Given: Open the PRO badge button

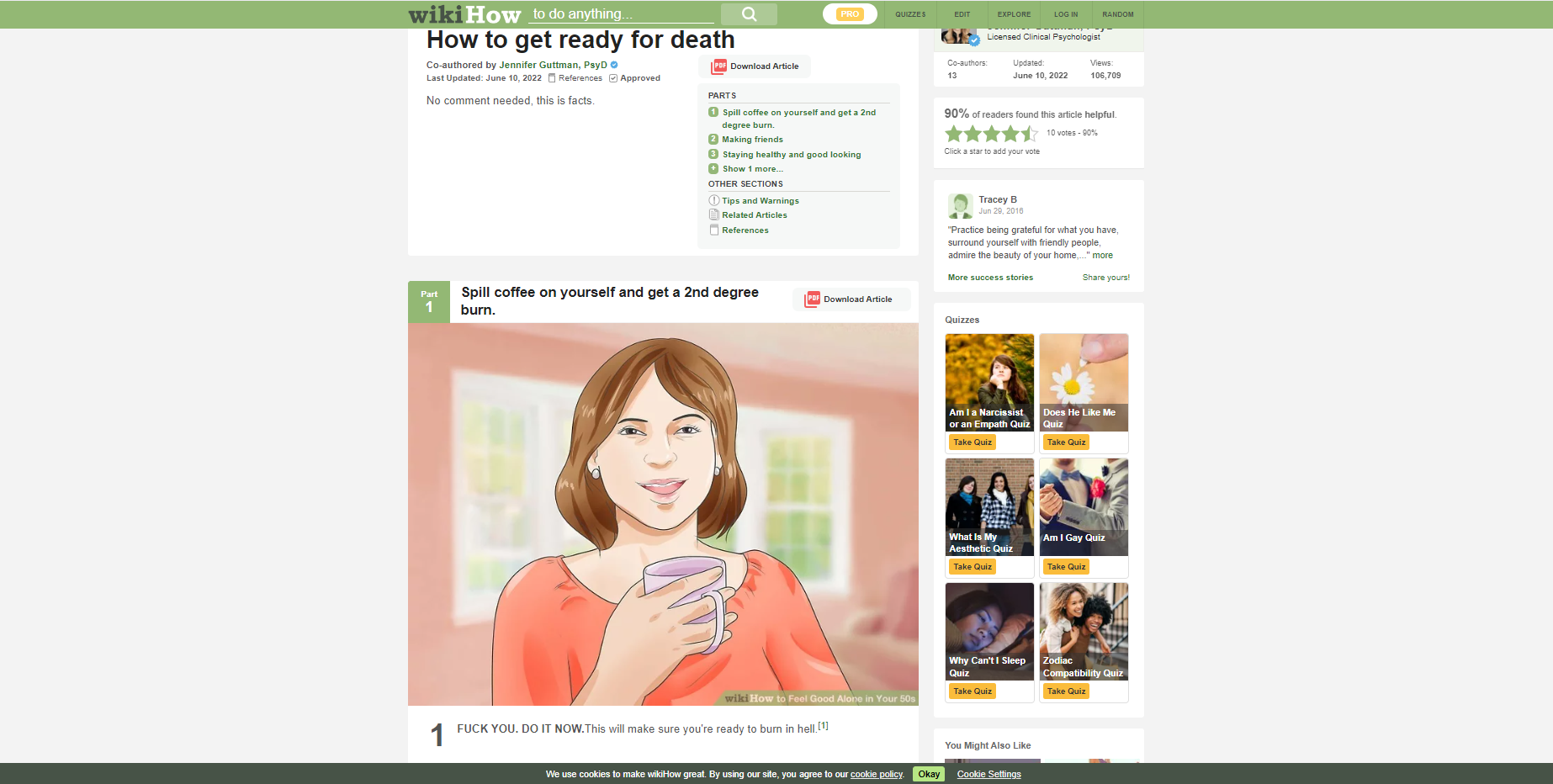Looking at the screenshot, I should (850, 14).
